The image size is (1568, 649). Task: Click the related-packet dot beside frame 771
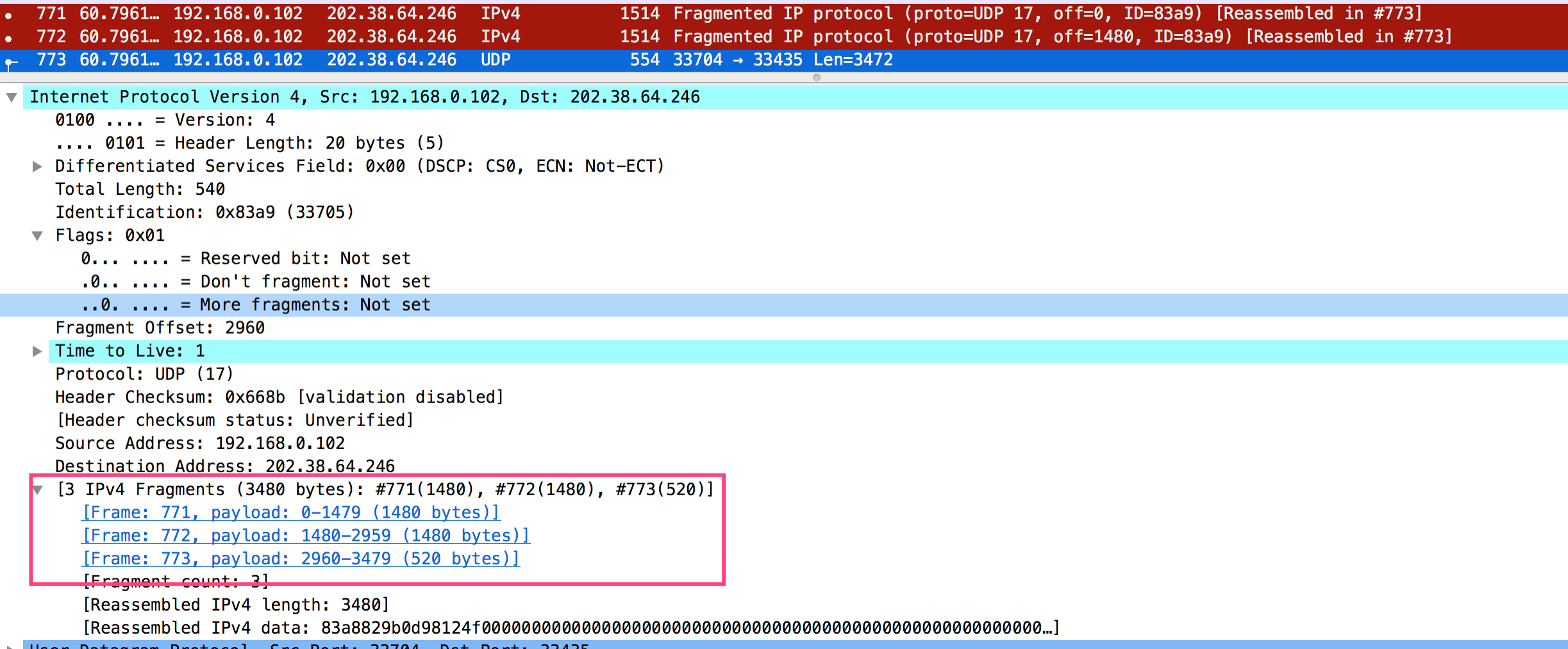[9, 13]
